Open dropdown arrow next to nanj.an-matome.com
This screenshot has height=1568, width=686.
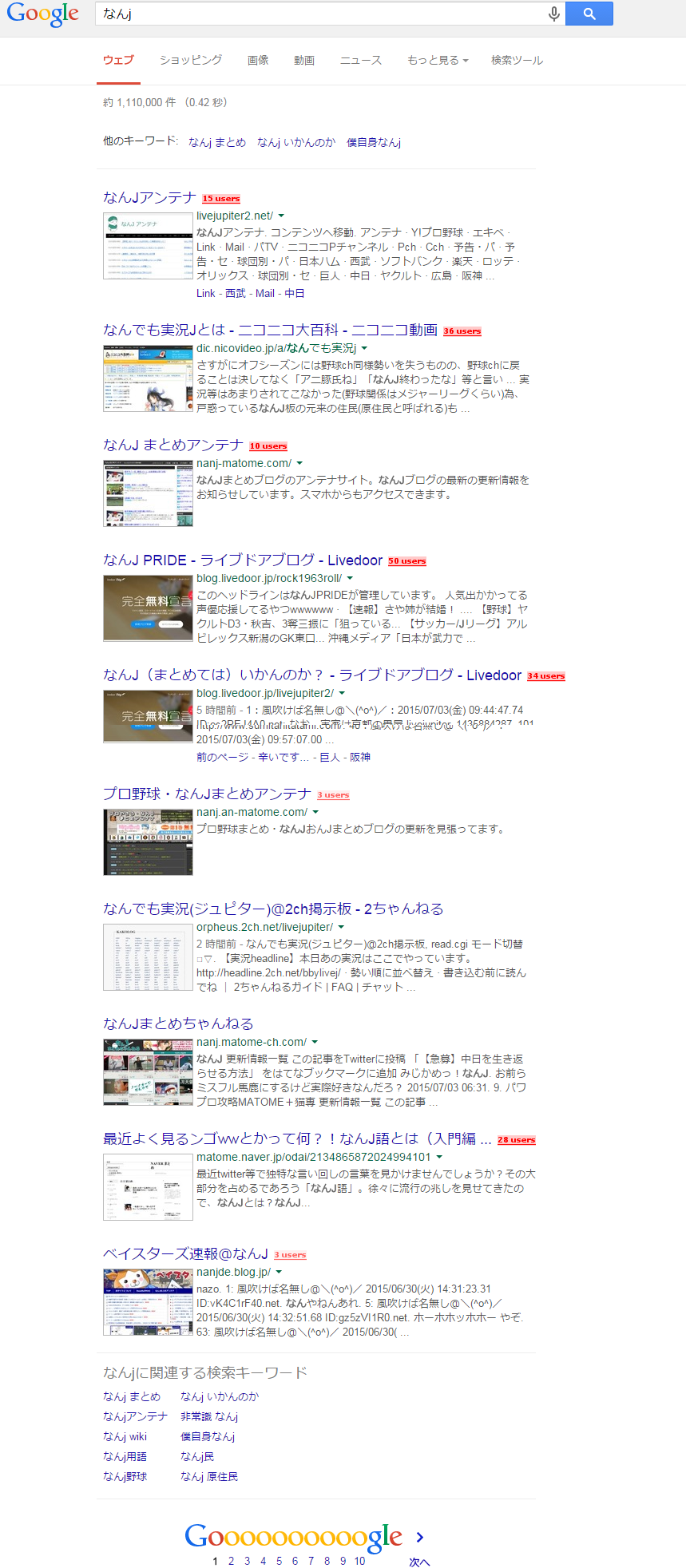point(315,813)
